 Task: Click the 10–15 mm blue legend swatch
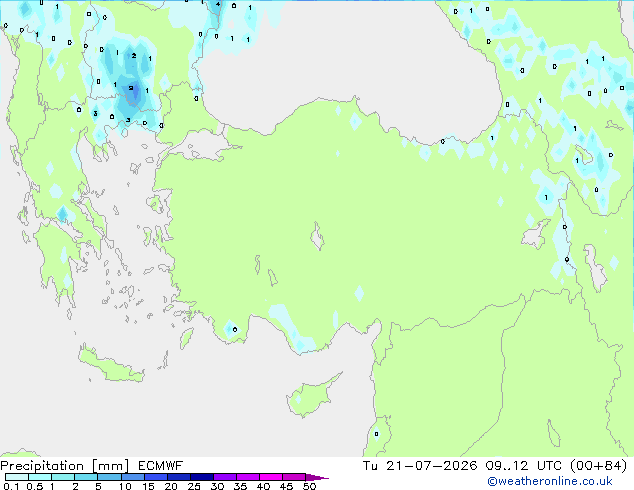pyautogui.click(x=132, y=477)
